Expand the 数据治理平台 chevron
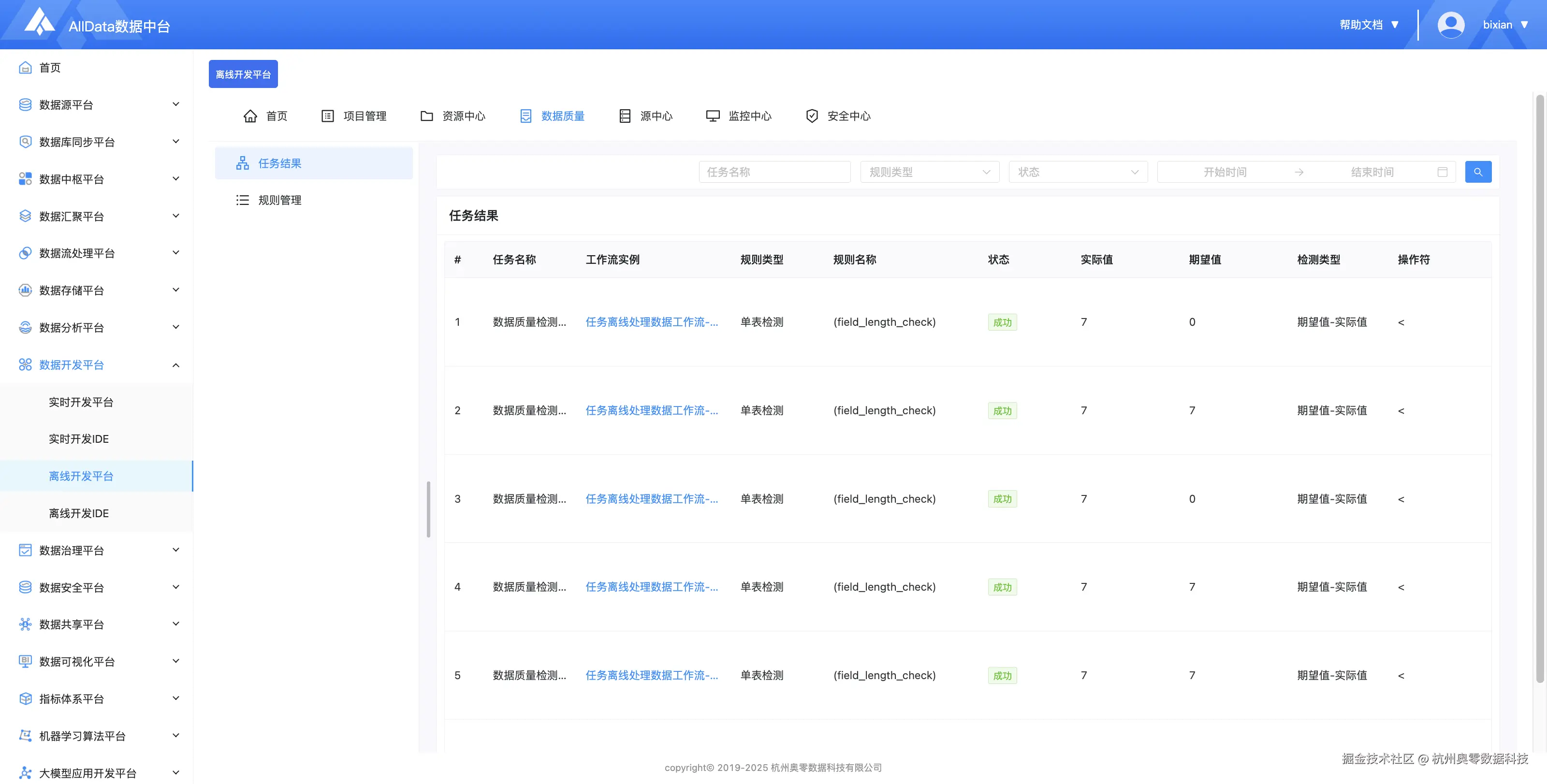 (x=176, y=550)
